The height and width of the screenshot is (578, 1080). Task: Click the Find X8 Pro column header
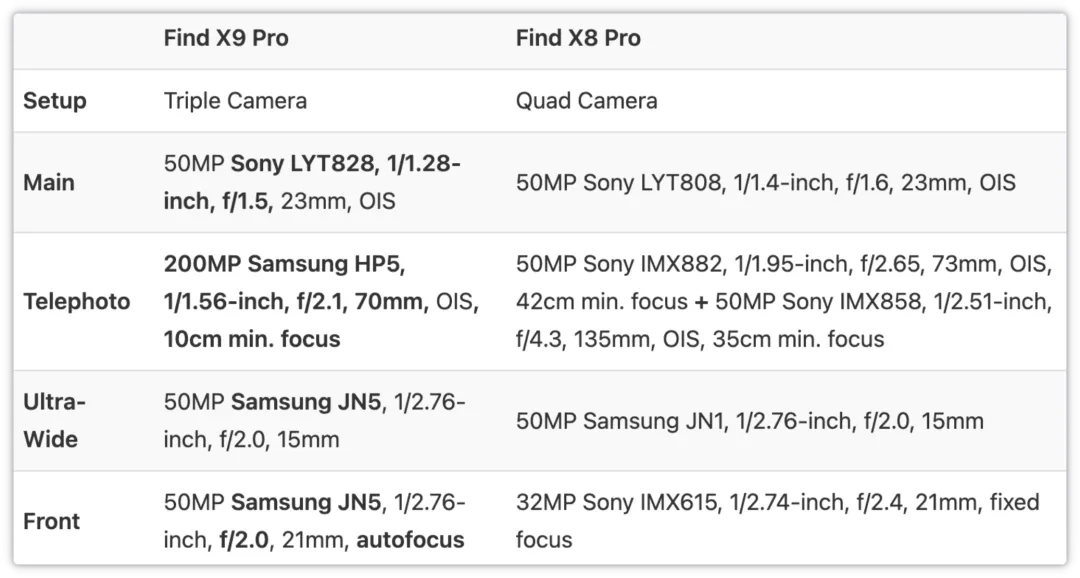(578, 38)
